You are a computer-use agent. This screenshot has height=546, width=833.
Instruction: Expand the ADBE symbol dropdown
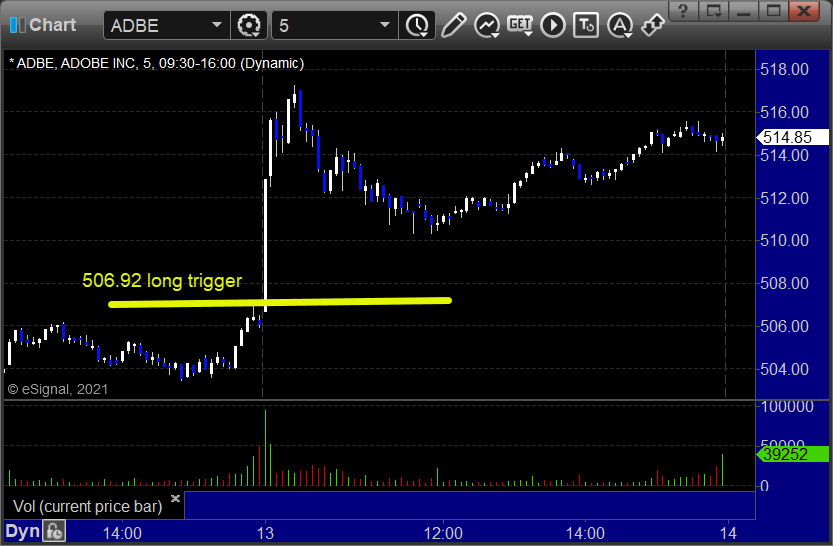(x=217, y=25)
